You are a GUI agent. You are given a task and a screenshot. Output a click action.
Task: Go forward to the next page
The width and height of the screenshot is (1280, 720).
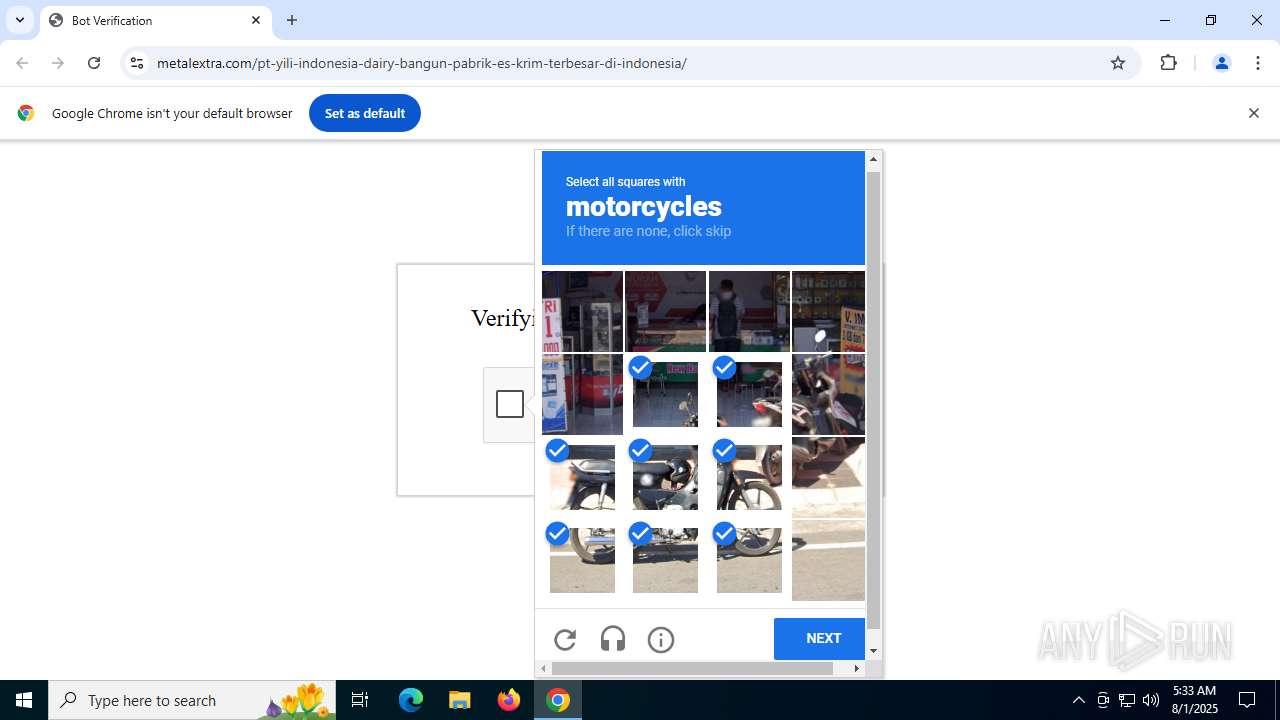tap(58, 63)
